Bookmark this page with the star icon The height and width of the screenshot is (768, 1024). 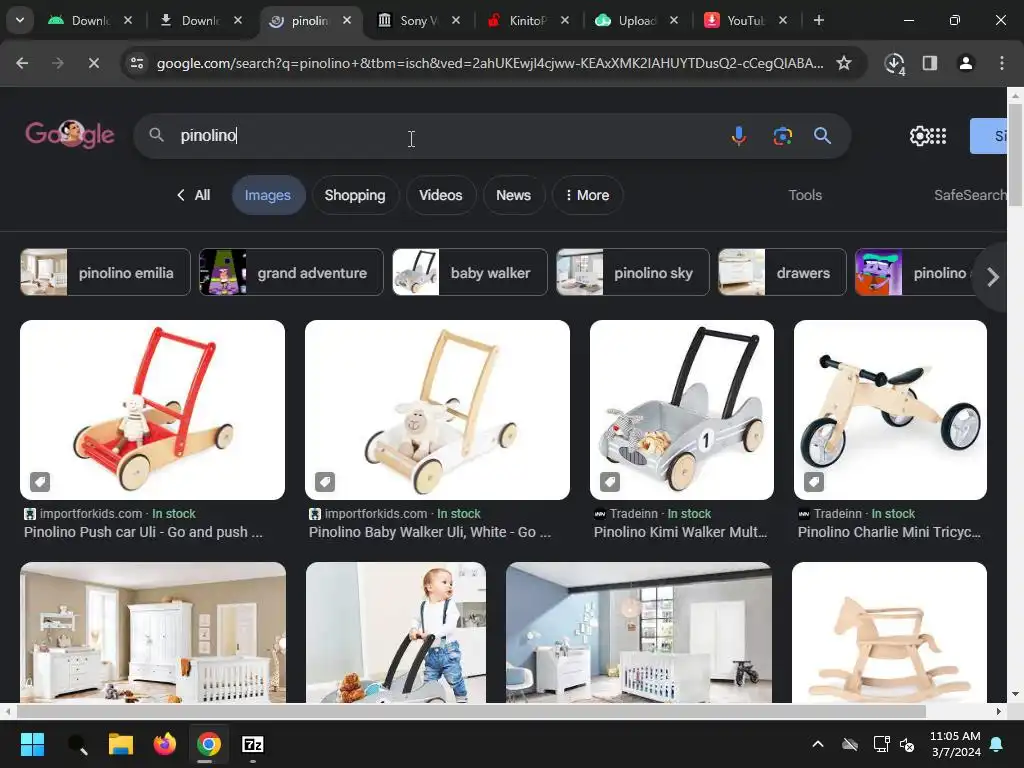844,63
